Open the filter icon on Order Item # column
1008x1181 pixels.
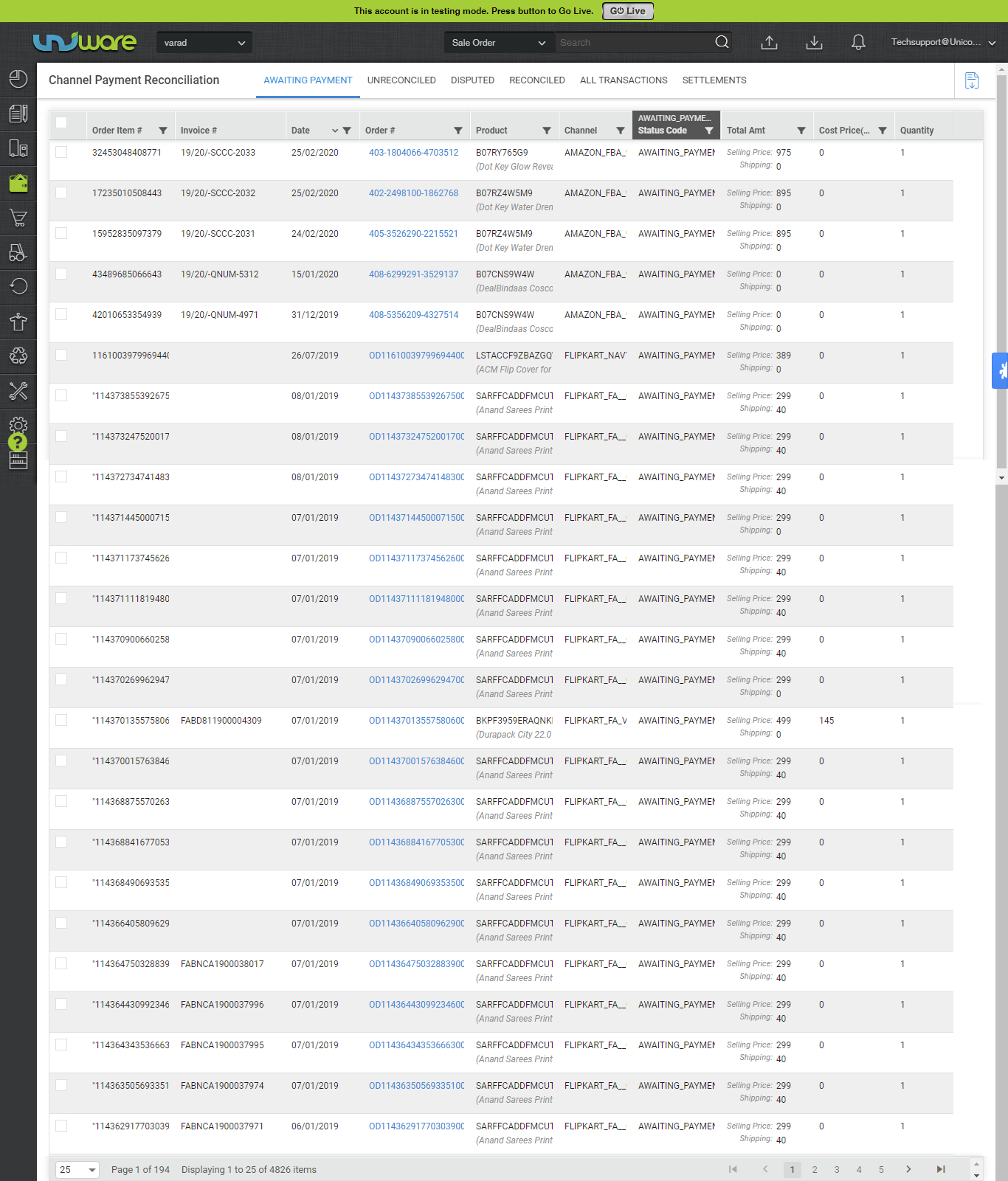click(163, 131)
